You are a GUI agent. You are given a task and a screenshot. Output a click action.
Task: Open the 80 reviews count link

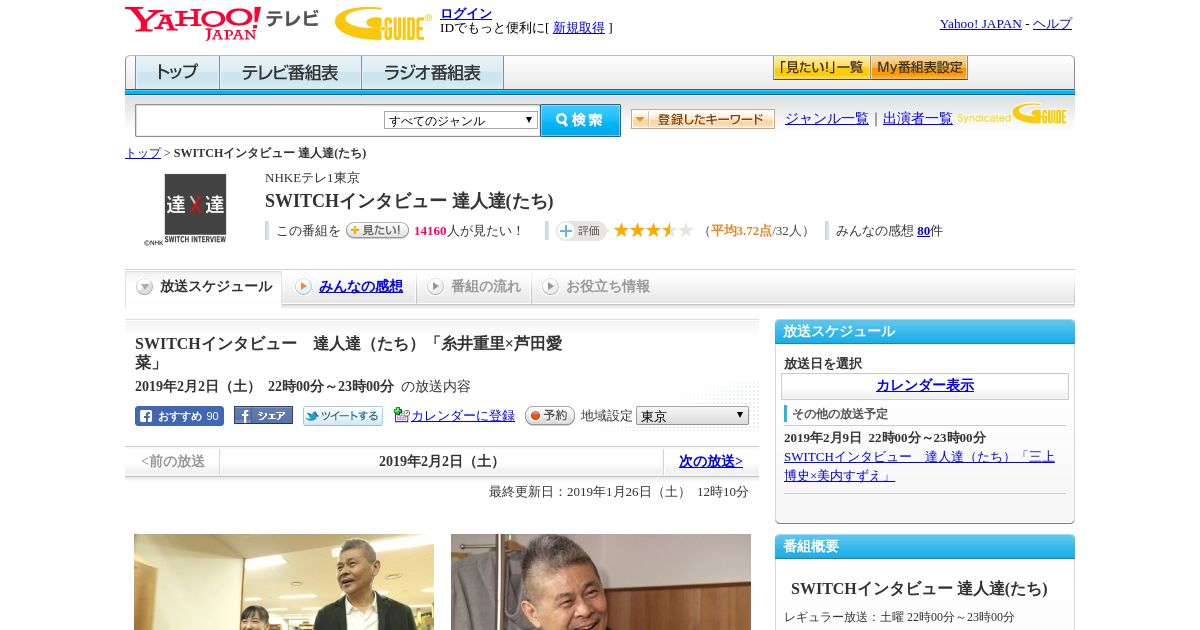(923, 231)
